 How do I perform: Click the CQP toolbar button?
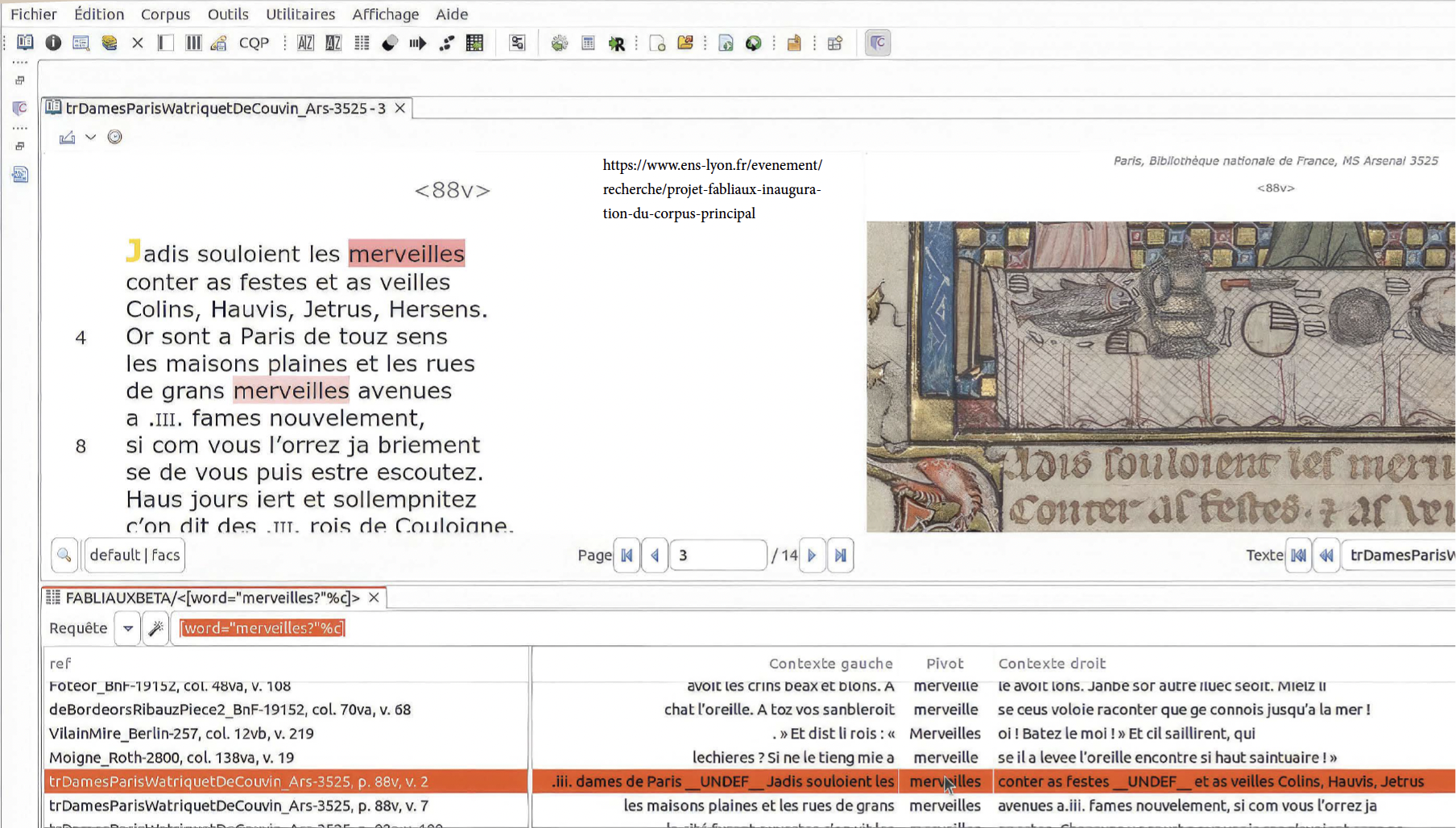[x=254, y=43]
